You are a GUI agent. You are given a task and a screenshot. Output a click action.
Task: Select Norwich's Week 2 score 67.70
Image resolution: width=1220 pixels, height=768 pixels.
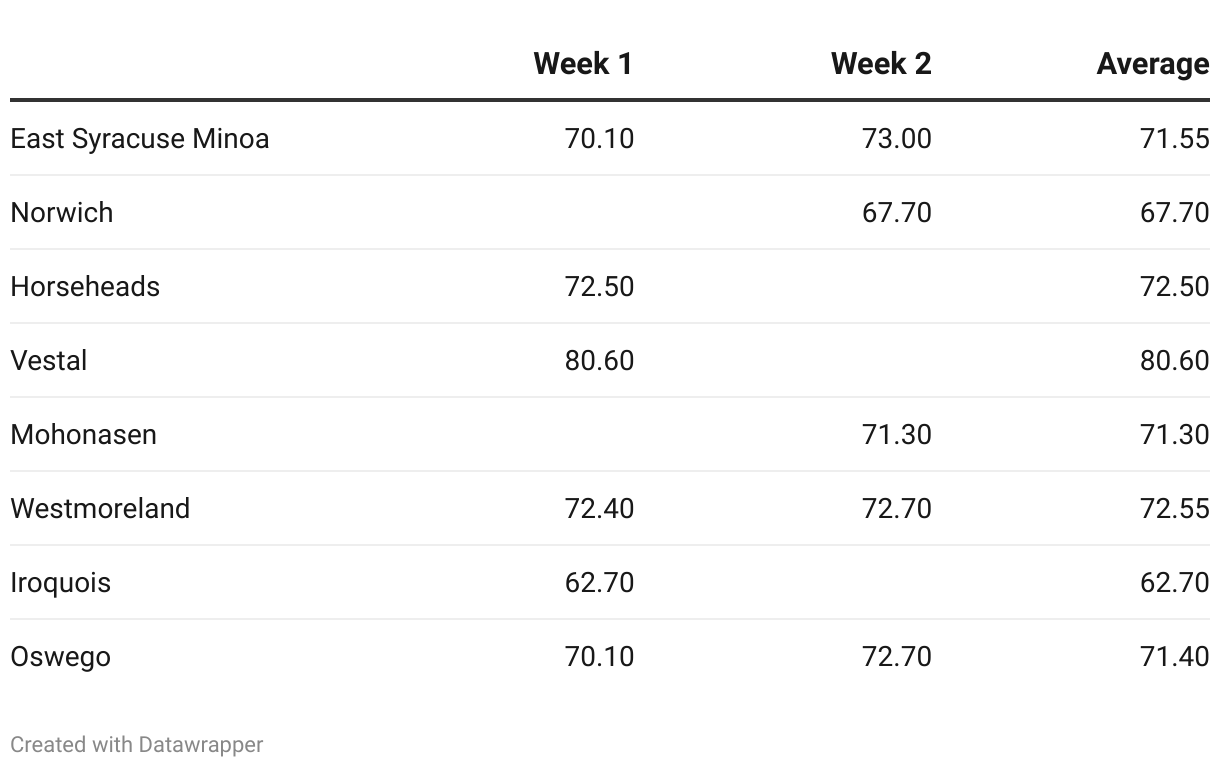[896, 212]
